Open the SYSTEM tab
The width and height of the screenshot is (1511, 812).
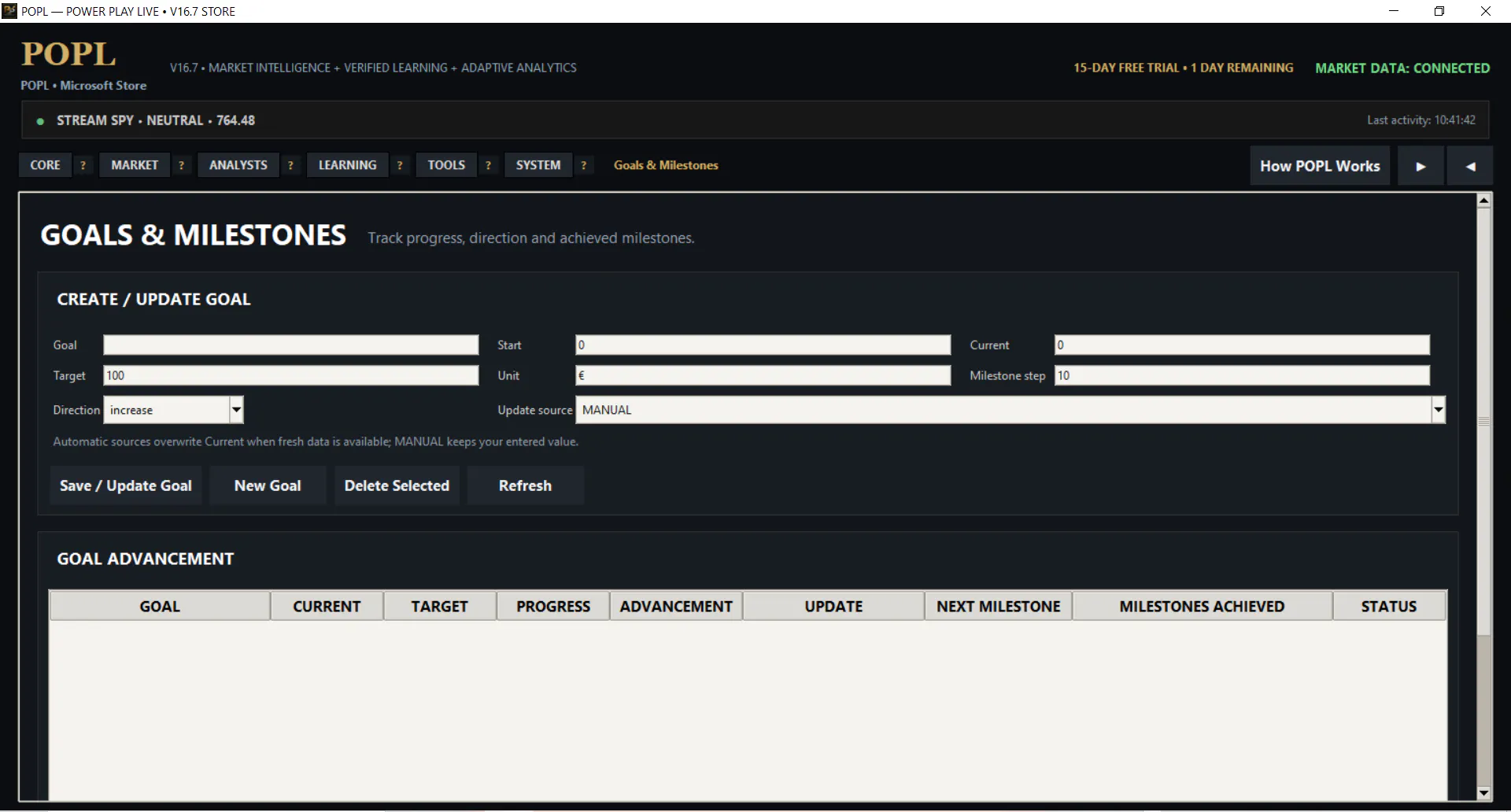[x=538, y=165]
